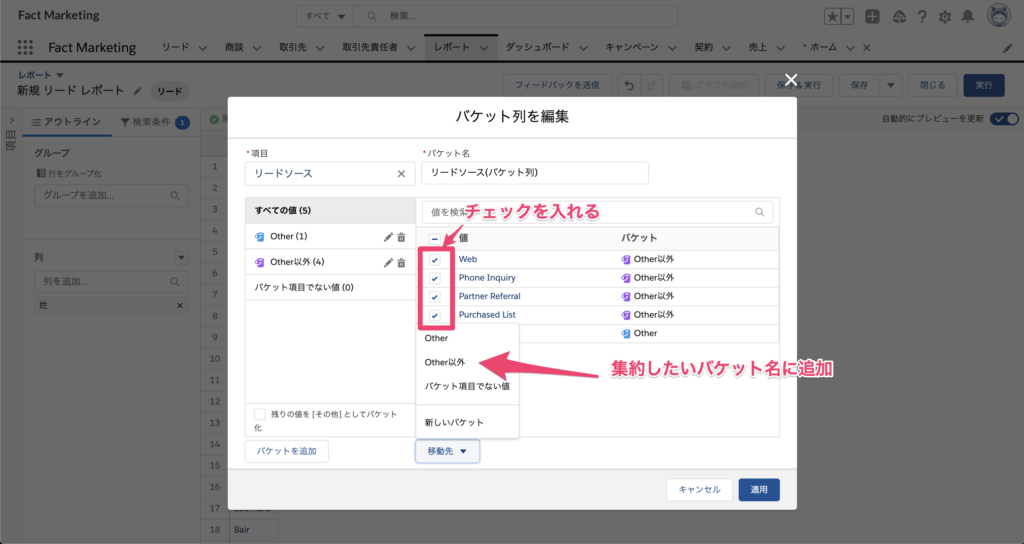Open the notifications bell icon

pyautogui.click(x=968, y=17)
